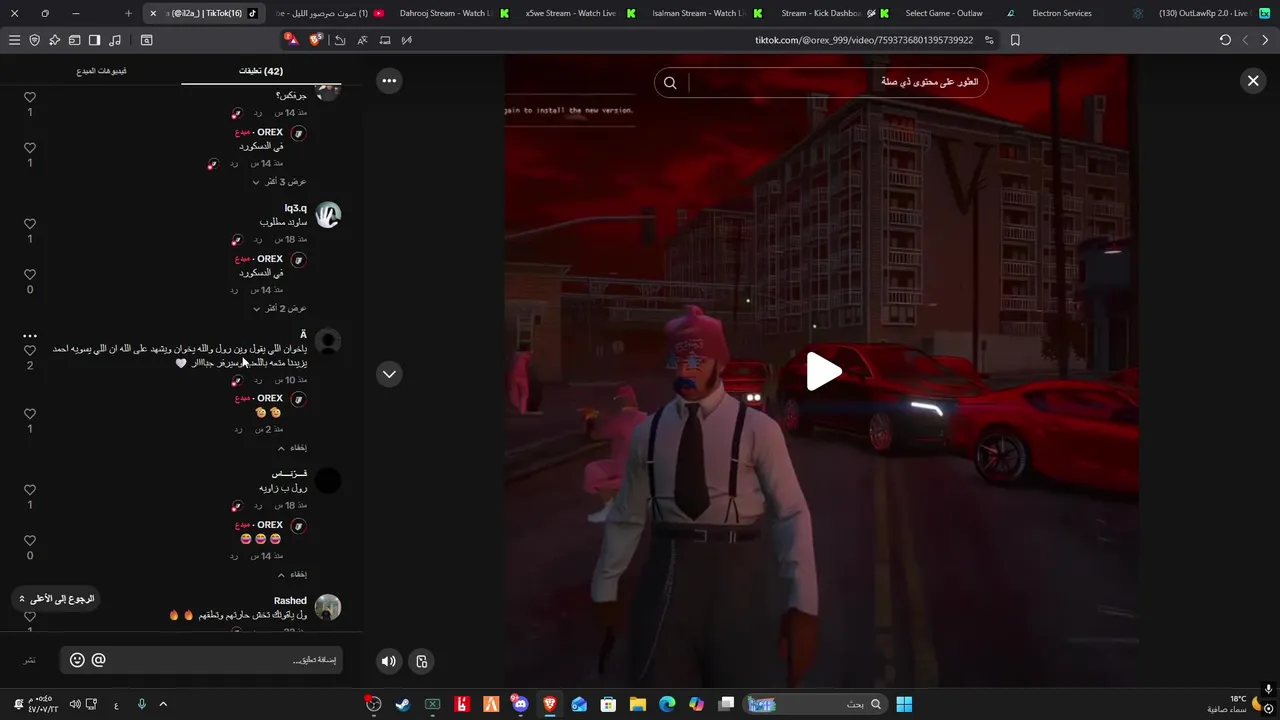This screenshot has width=1280, height=720.
Task: Open the tab search icon
Action: point(147,40)
